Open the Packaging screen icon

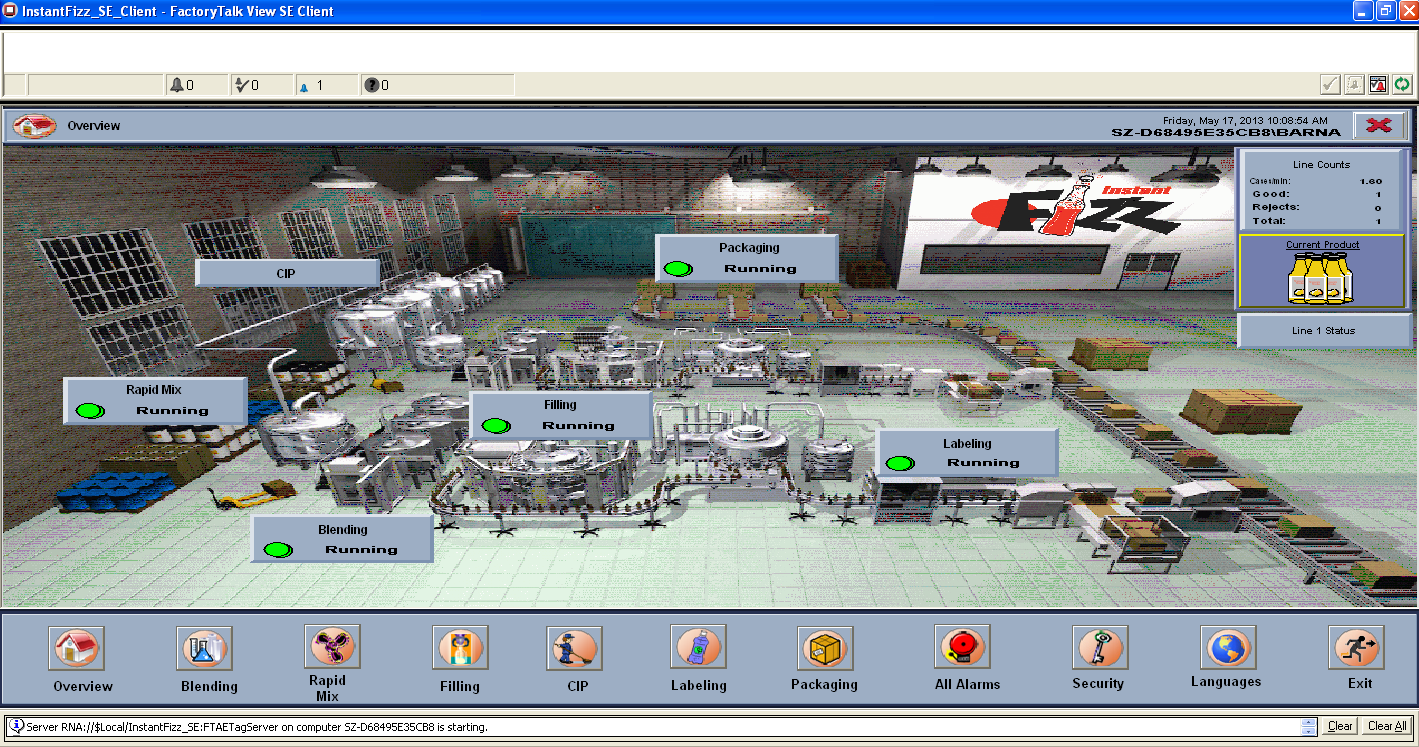(825, 648)
